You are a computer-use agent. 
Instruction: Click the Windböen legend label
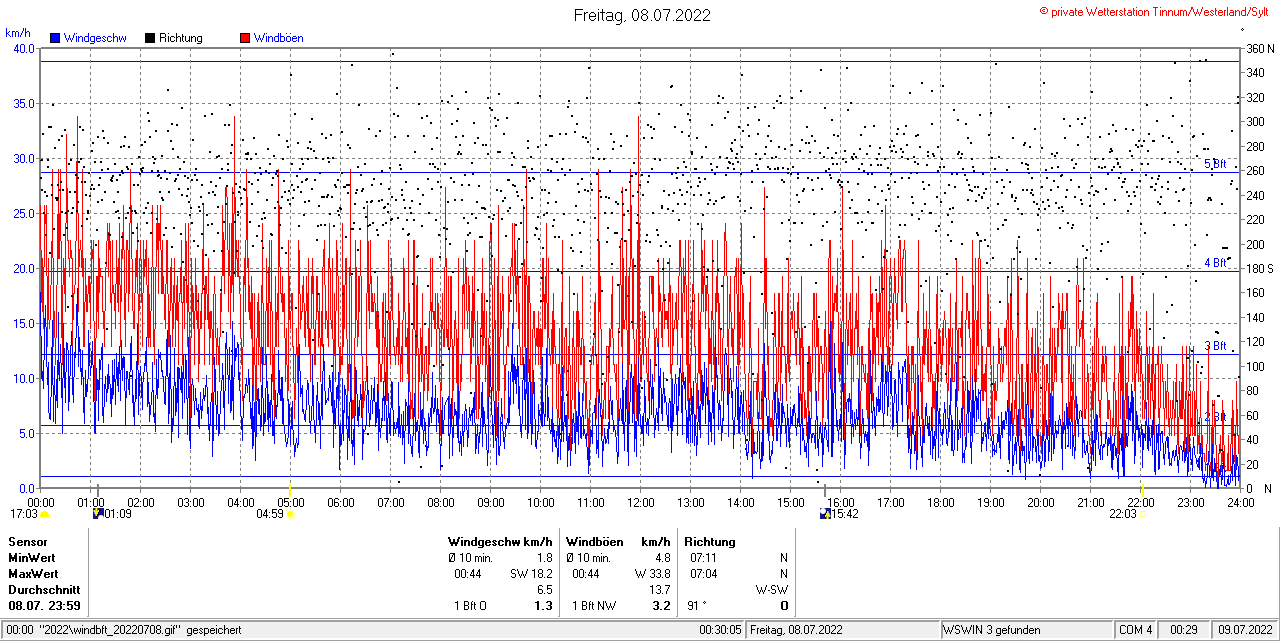point(279,38)
